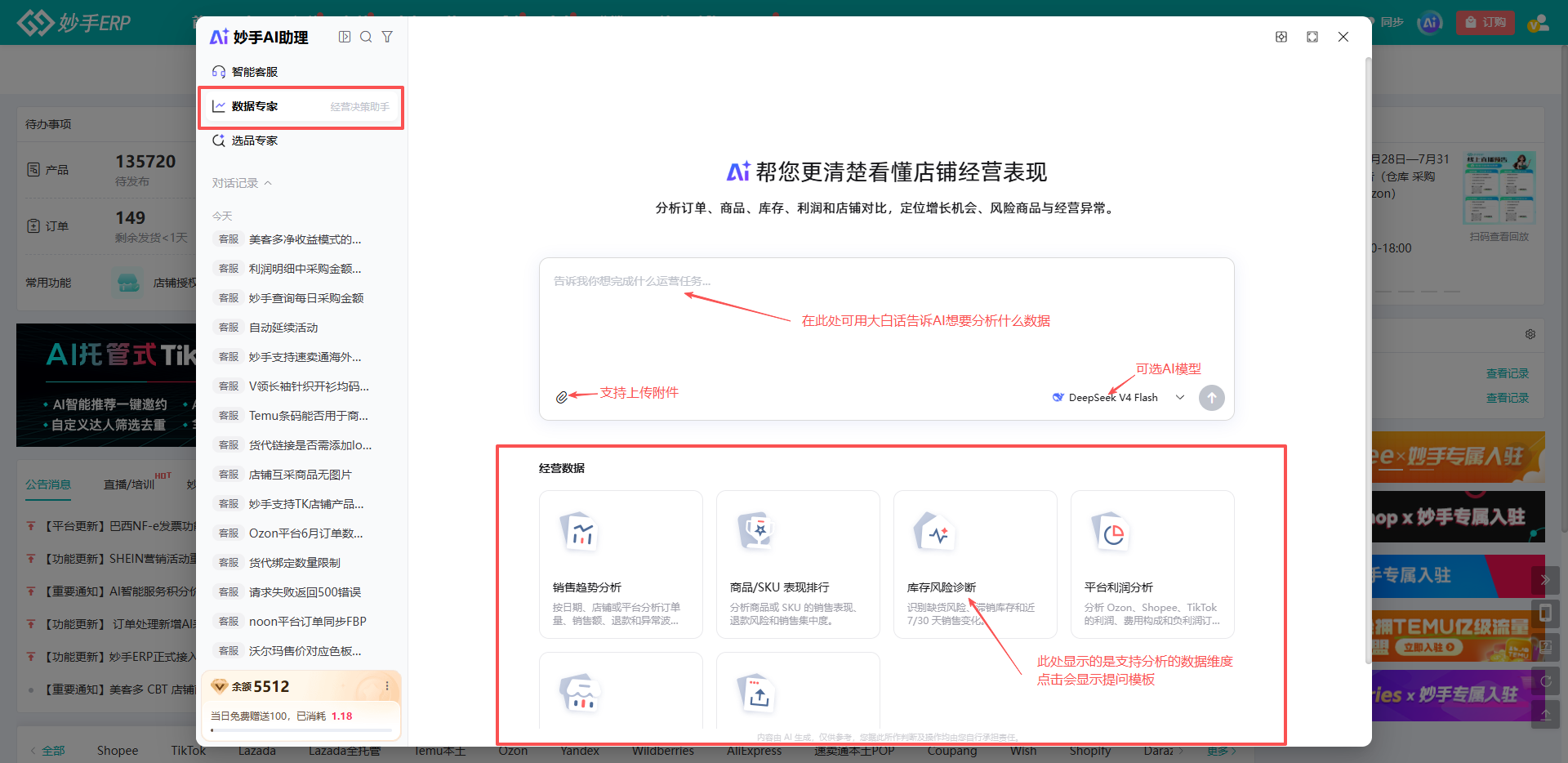
Task: Click the paperclip attachment upload icon
Action: 562,397
